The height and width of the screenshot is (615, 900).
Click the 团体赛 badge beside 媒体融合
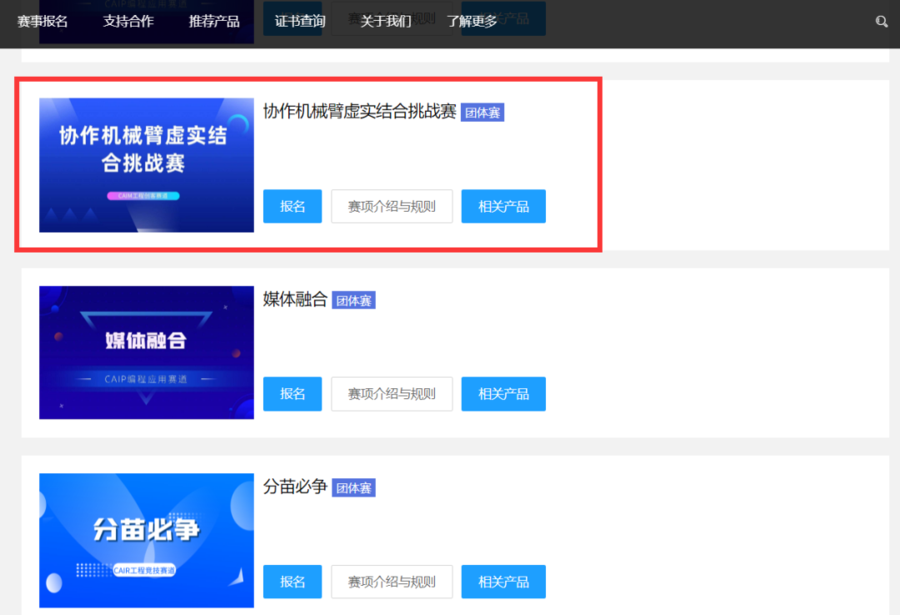(x=353, y=300)
